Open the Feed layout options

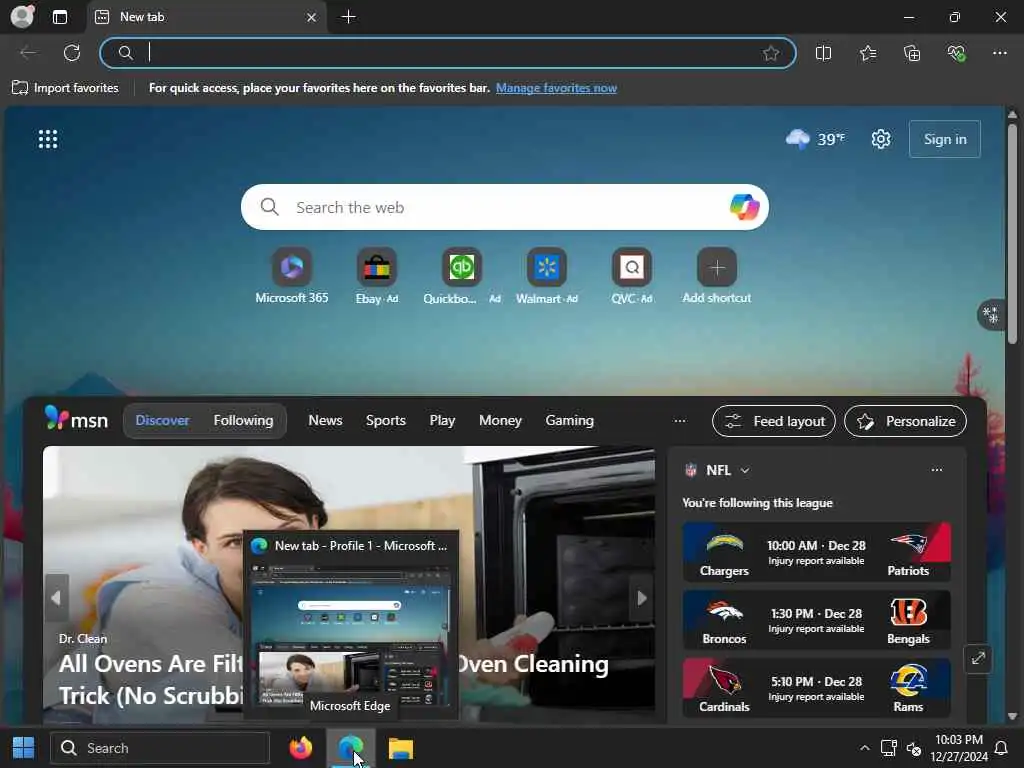click(773, 421)
